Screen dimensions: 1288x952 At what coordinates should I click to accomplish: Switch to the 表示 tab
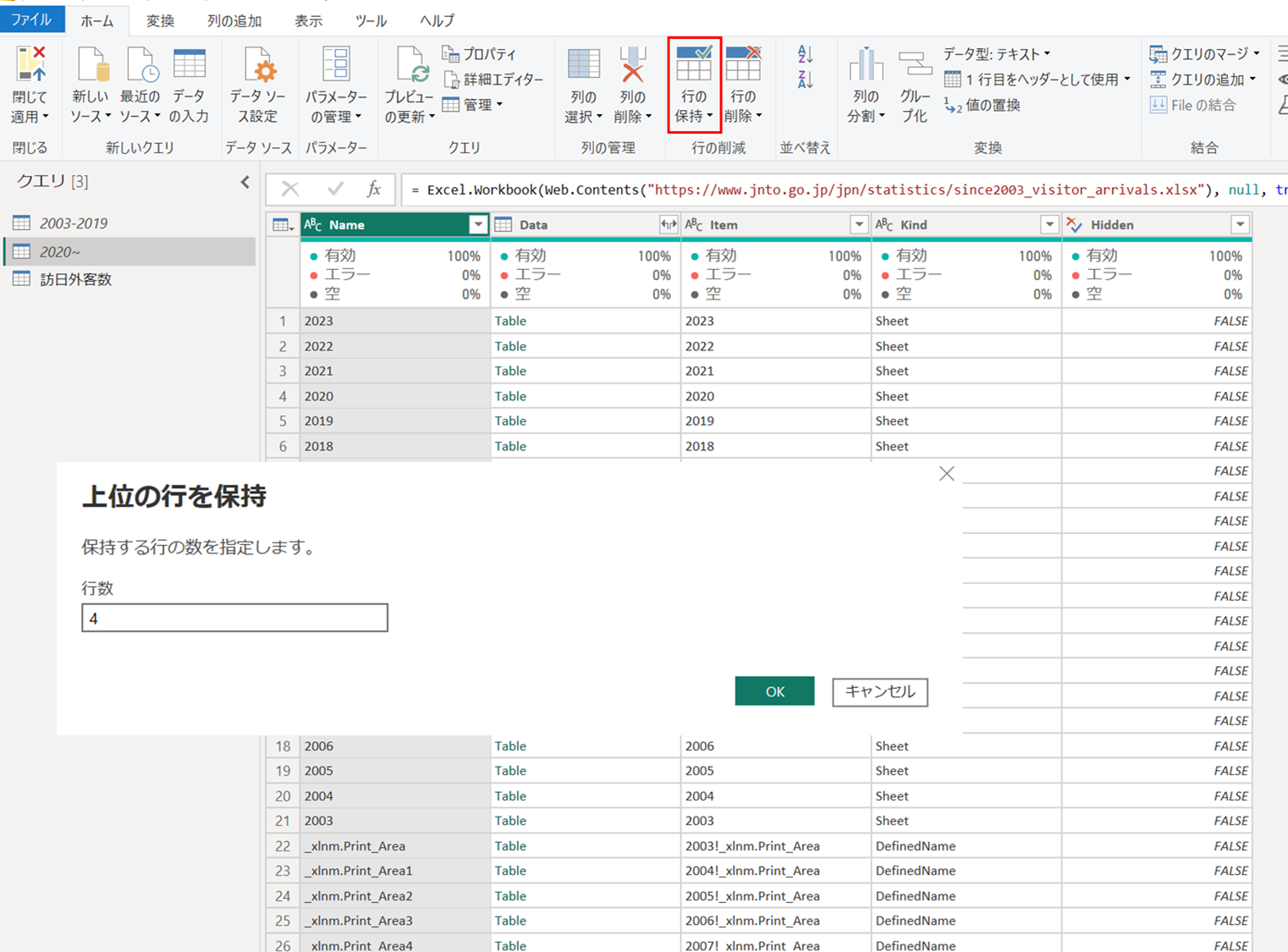coord(308,21)
